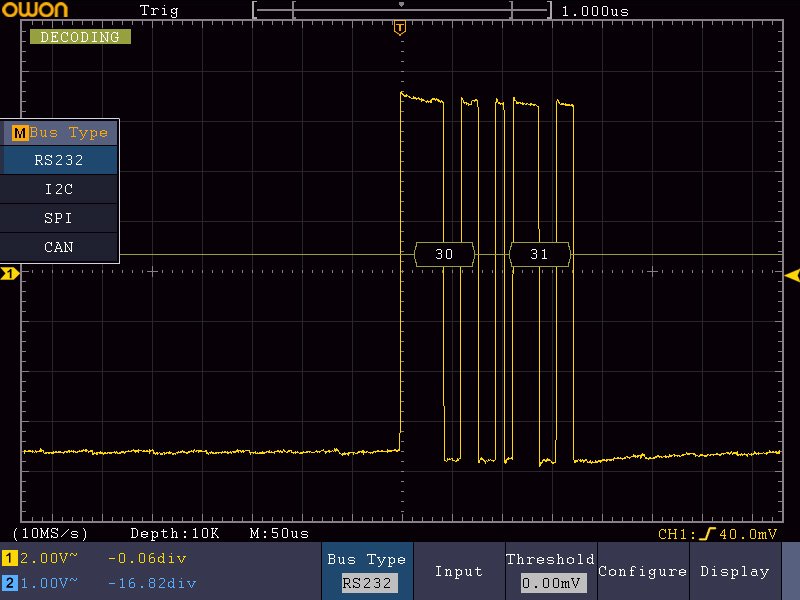Click the Threshold 0.00mV value field
Image resolution: width=800 pixels, height=600 pixels.
tap(550, 583)
